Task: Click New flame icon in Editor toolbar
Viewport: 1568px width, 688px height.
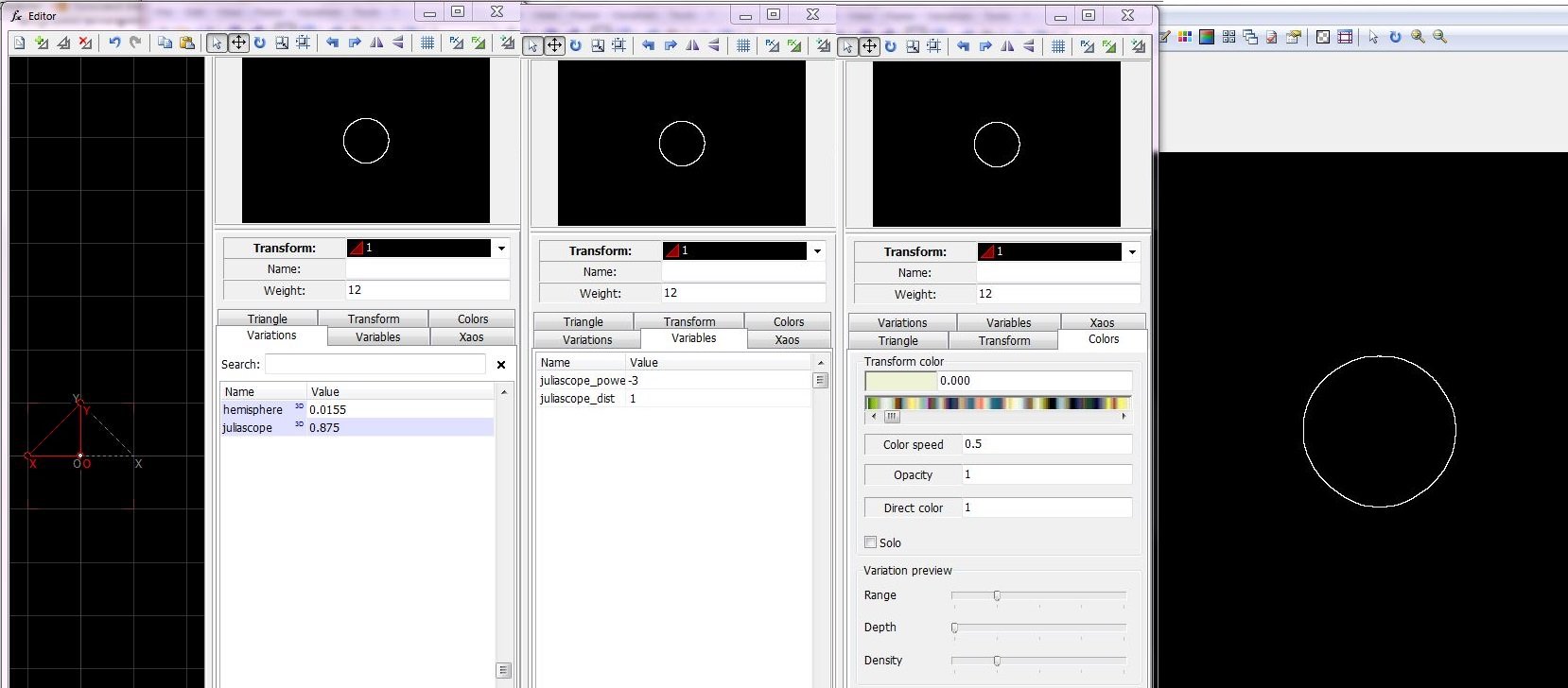Action: 19,43
